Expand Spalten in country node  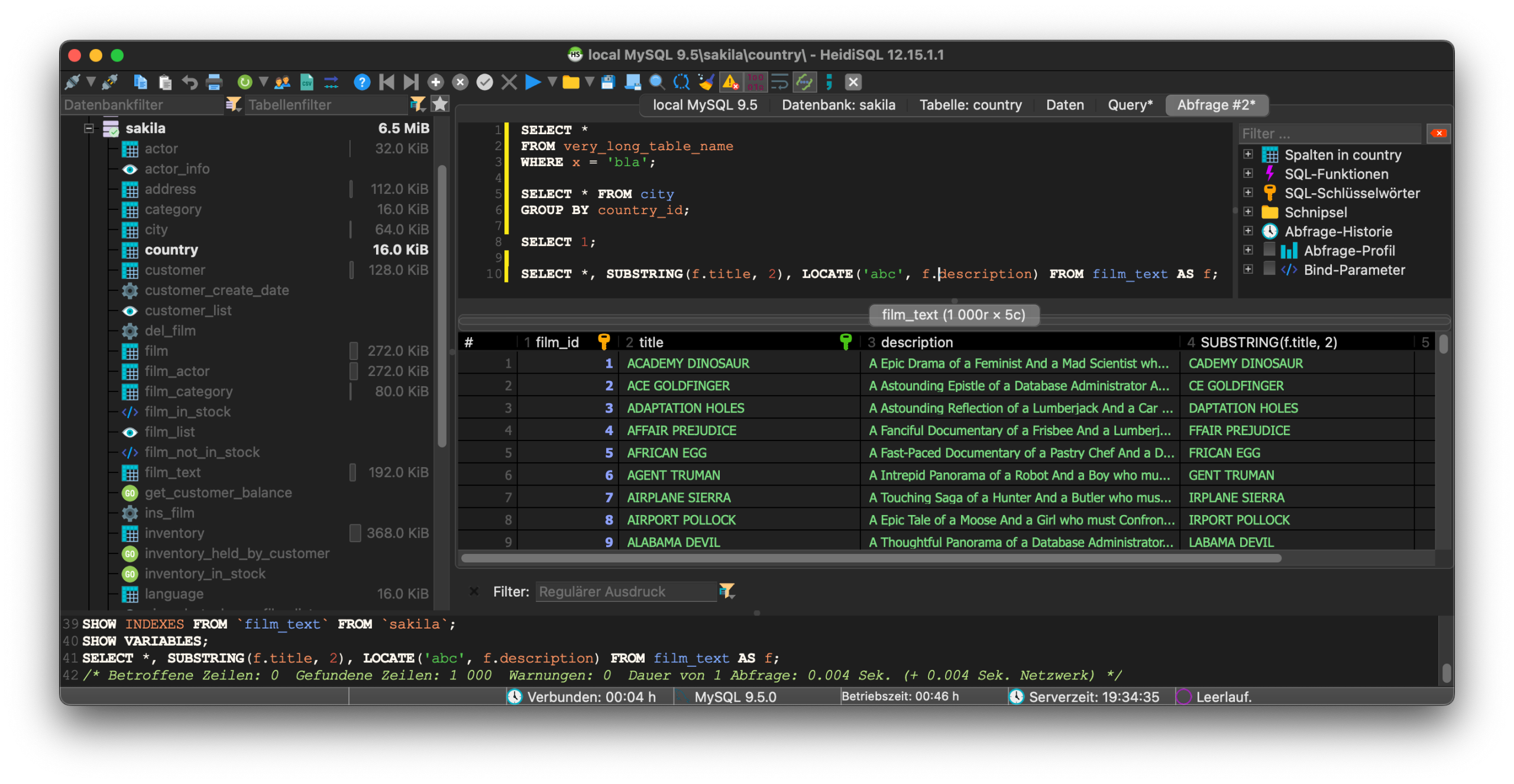click(x=1248, y=154)
